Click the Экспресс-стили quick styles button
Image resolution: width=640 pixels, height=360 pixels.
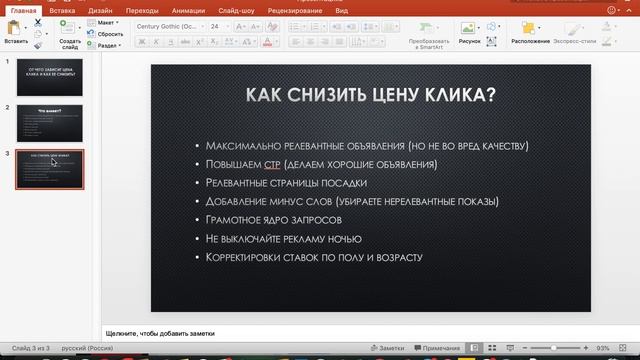point(574,33)
